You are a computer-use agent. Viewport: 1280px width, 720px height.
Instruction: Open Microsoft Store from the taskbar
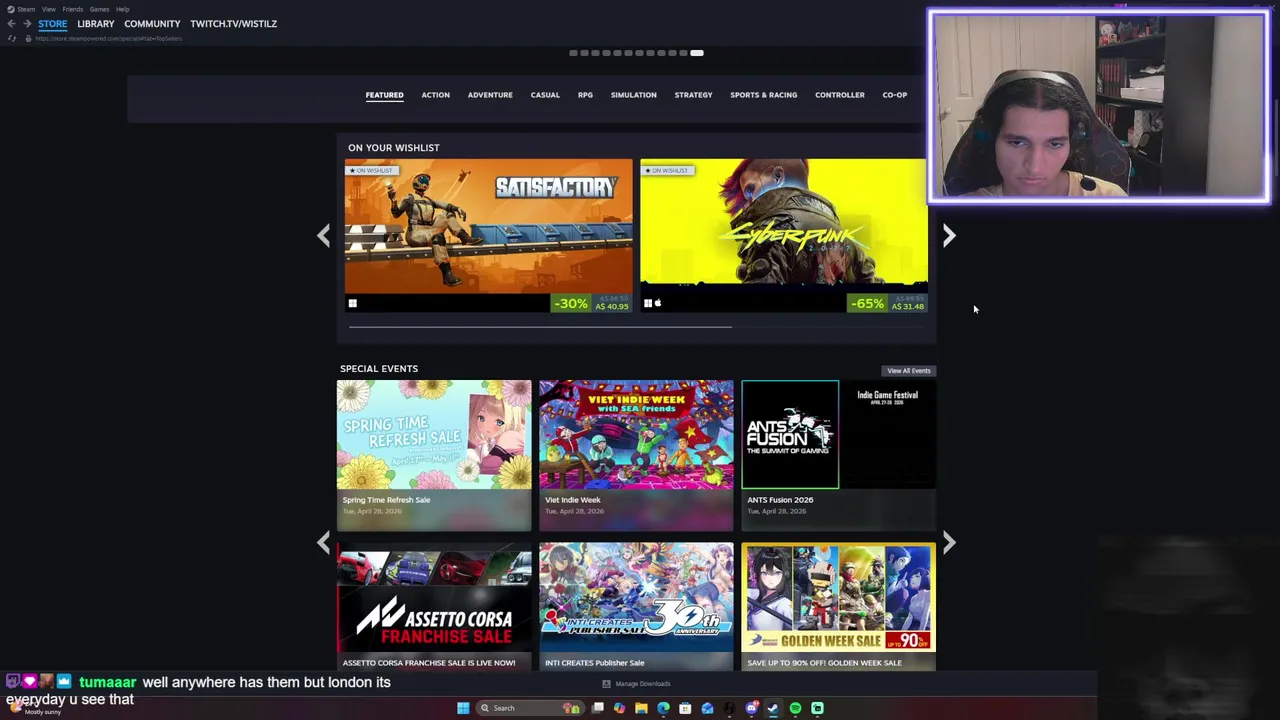[685, 708]
